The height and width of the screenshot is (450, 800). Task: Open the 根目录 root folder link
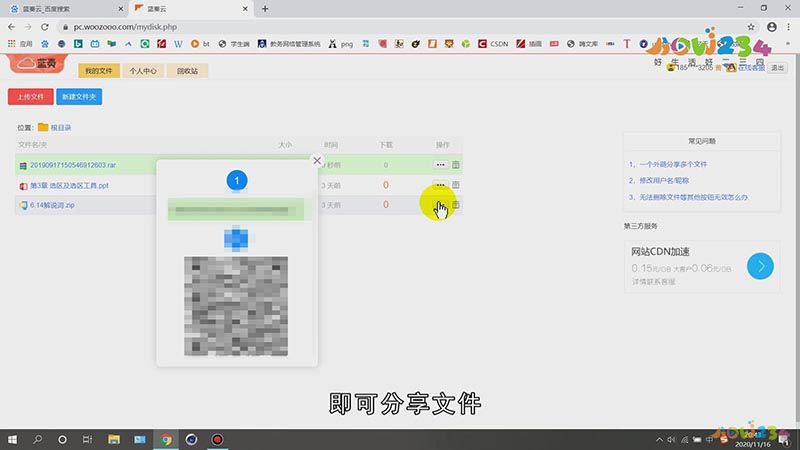point(61,128)
